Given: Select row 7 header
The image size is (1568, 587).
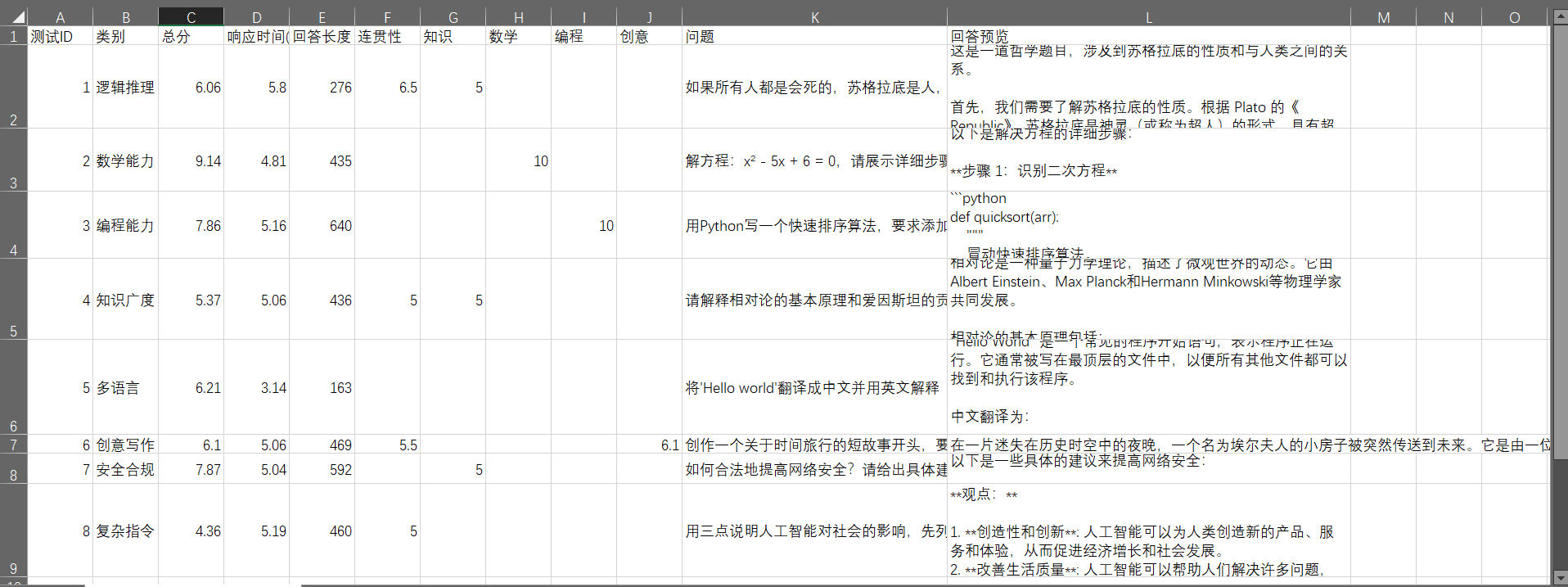Looking at the screenshot, I should pyautogui.click(x=14, y=445).
